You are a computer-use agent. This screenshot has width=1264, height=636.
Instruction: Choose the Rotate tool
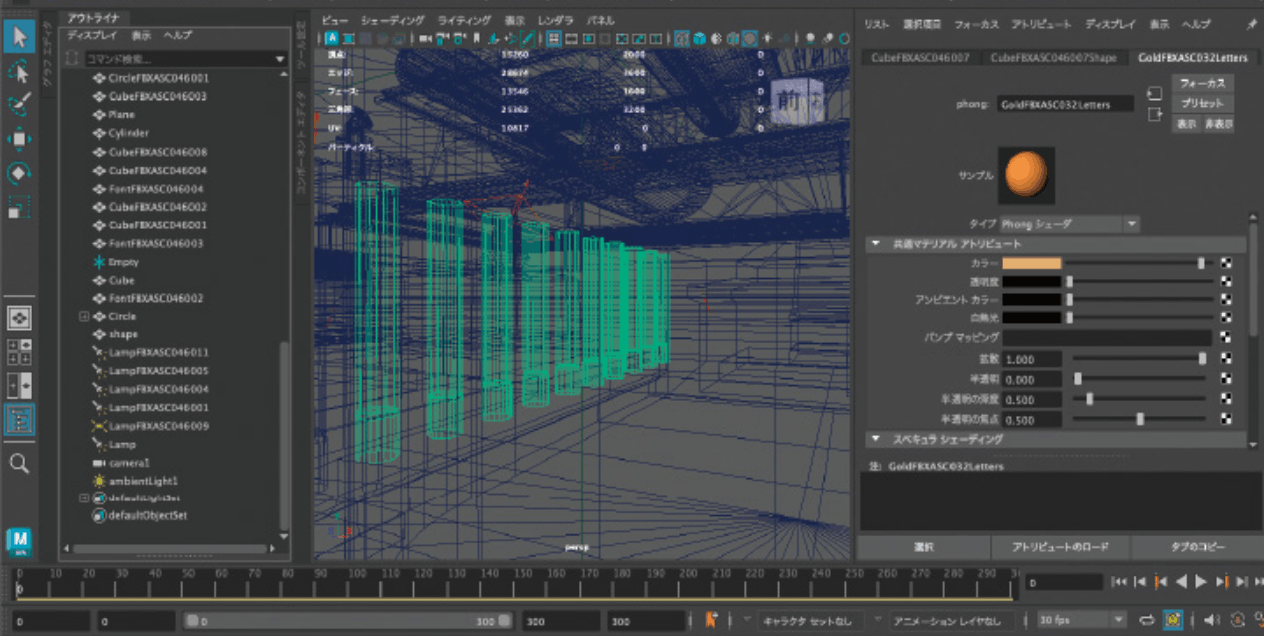[x=20, y=173]
